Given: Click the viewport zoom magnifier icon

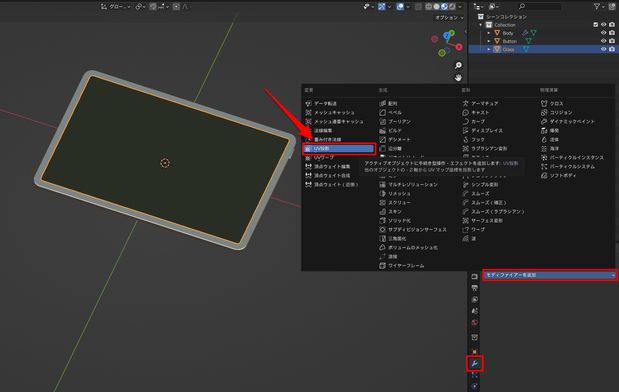Looking at the screenshot, I should coord(458,65).
